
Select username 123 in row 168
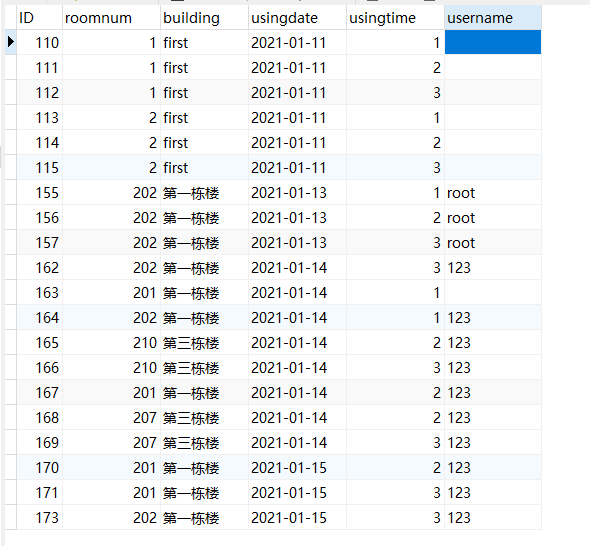coord(493,417)
